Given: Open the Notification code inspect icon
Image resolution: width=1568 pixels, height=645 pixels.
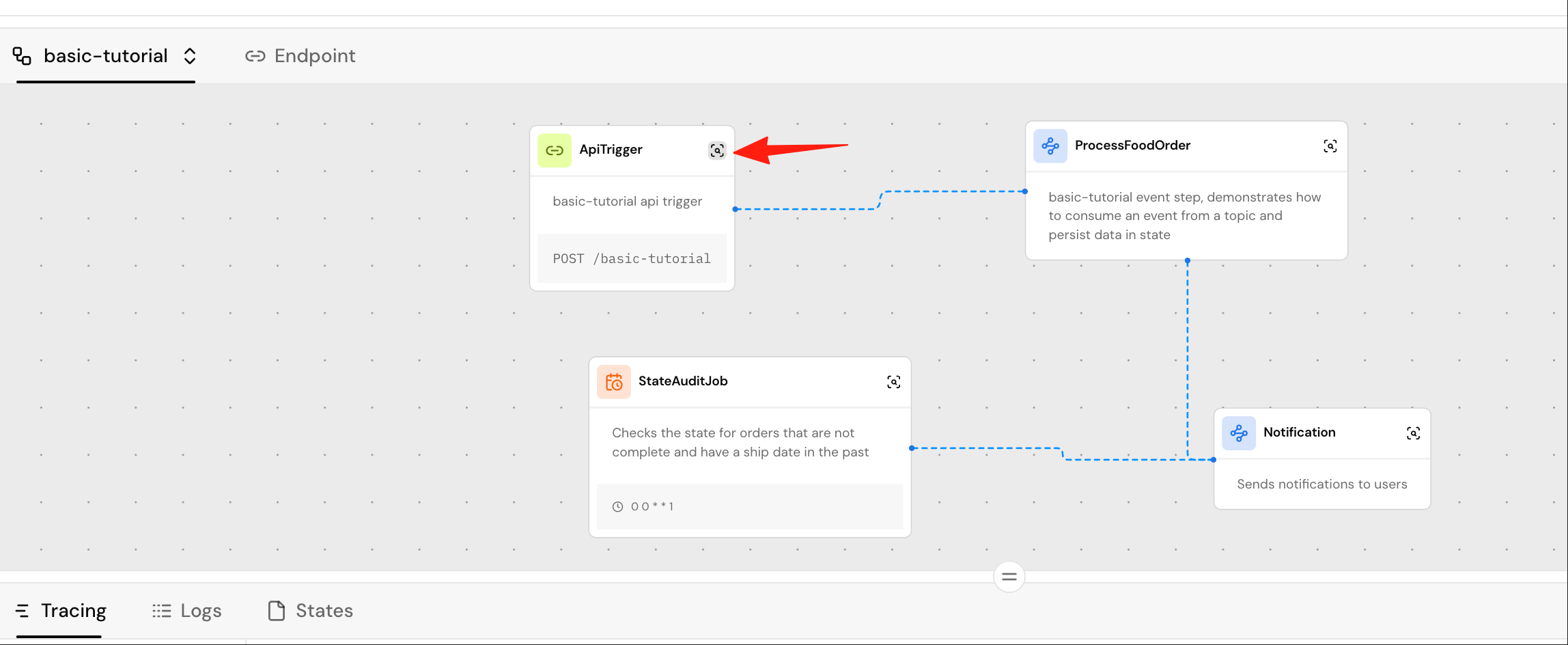Looking at the screenshot, I should click(1414, 433).
